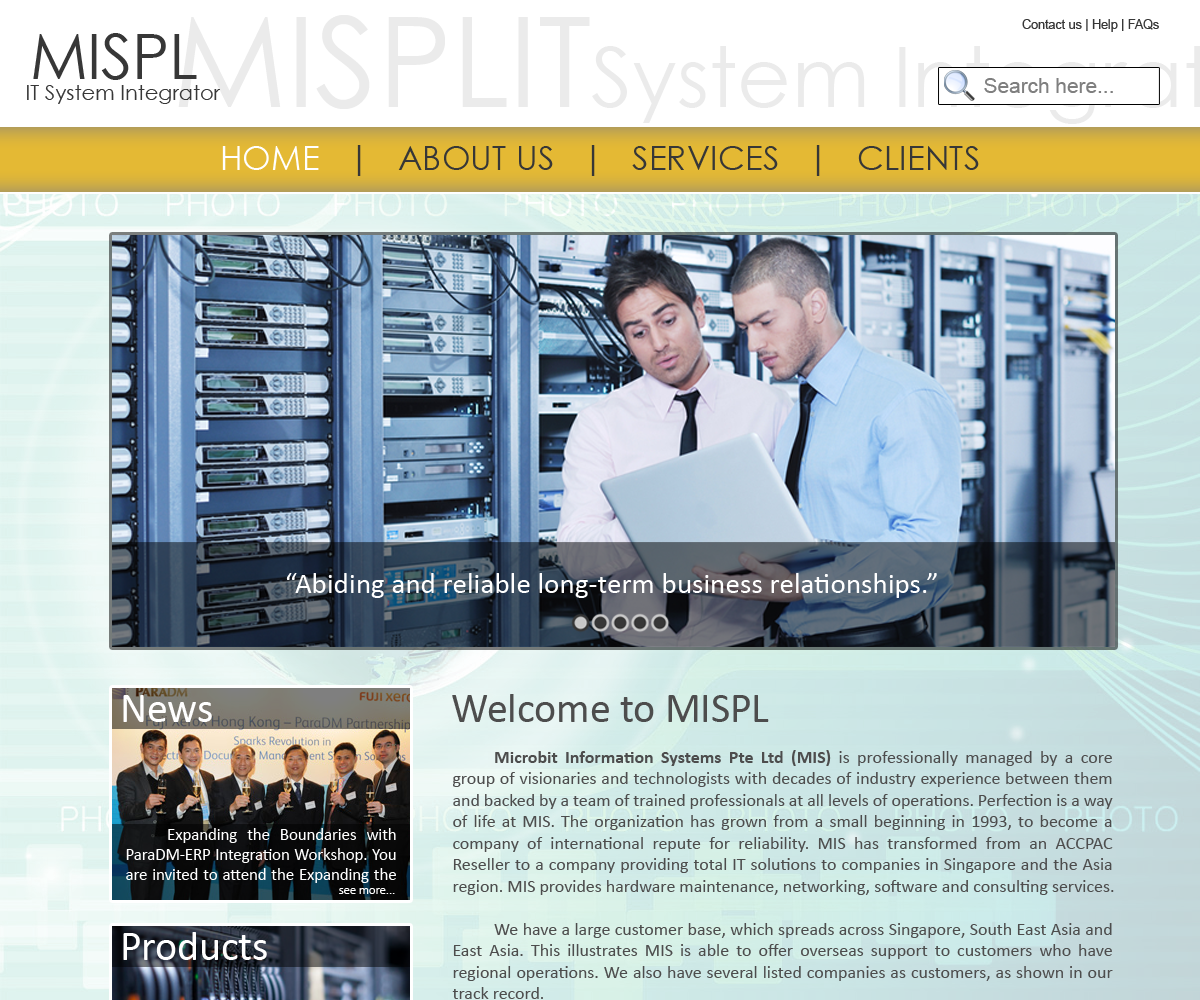Click the bold Microbit Information Systems Pte Ltd text
Image resolution: width=1200 pixels, height=1000 pixels.
[x=662, y=757]
